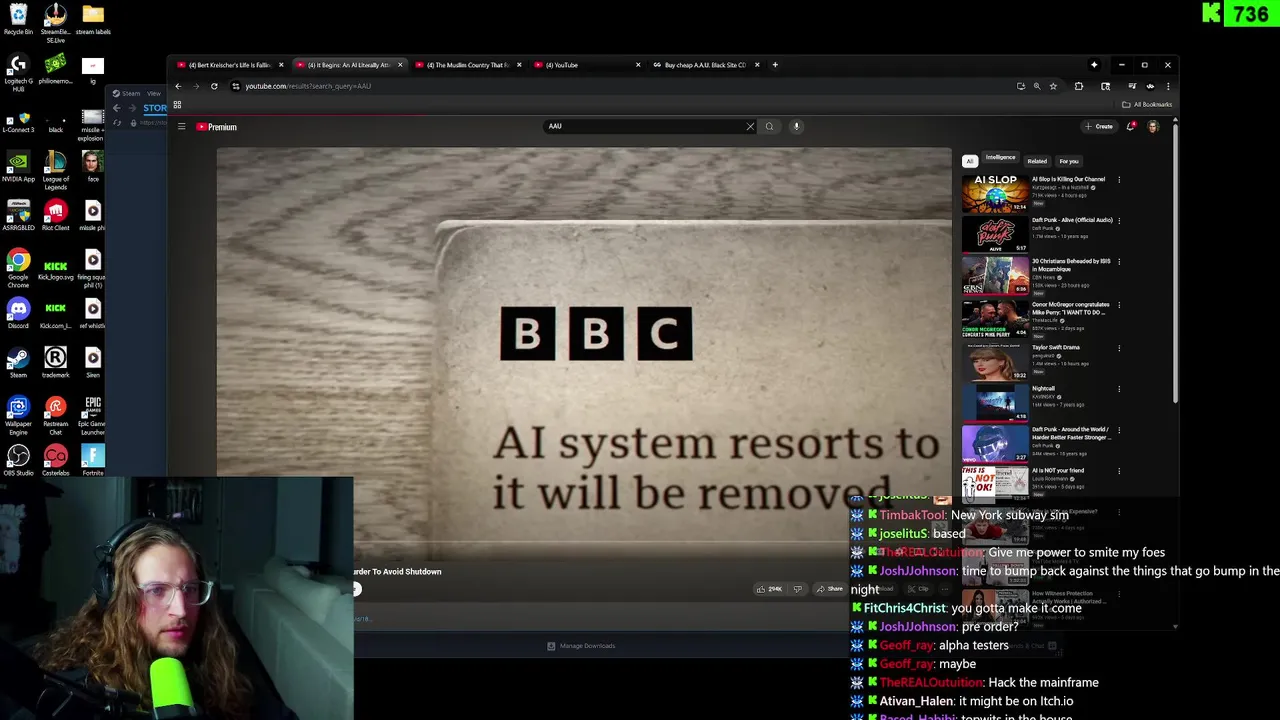Screen dimensions: 1280x720
Task: Switch to Bert Kreischer's Life tab
Action: point(228,65)
